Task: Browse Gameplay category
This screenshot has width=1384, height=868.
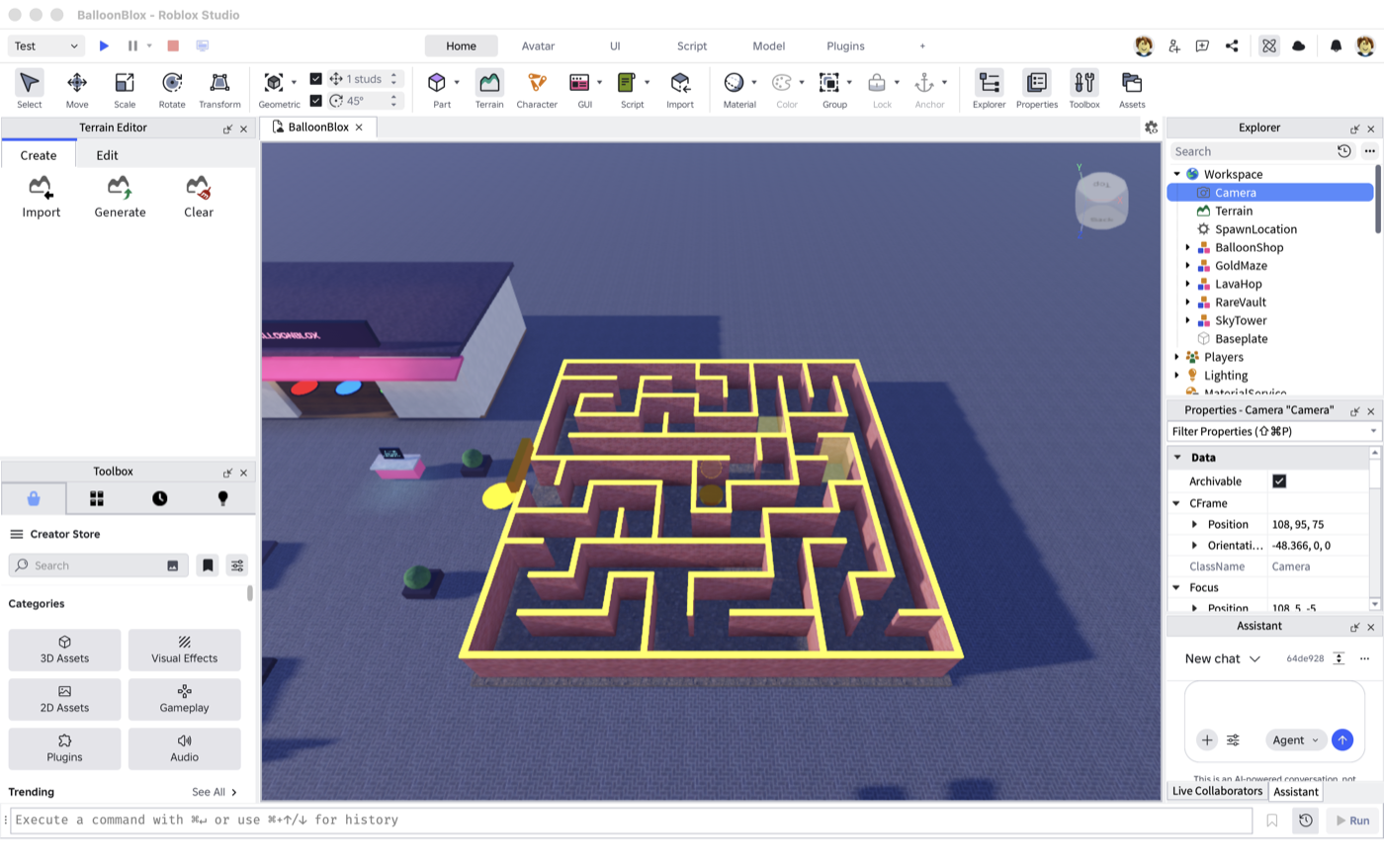Action: point(184,700)
